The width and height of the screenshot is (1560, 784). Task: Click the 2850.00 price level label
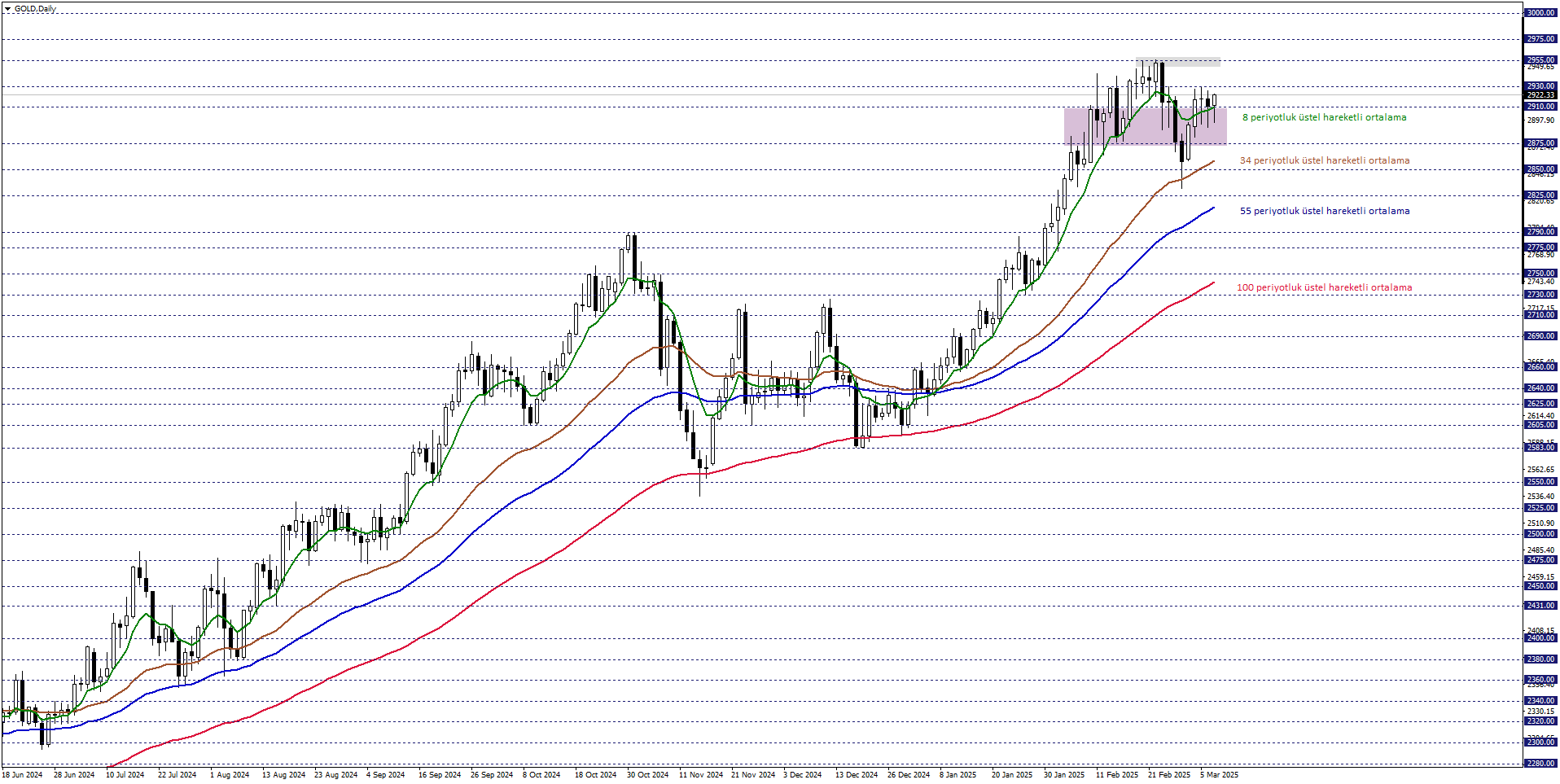pos(1540,169)
